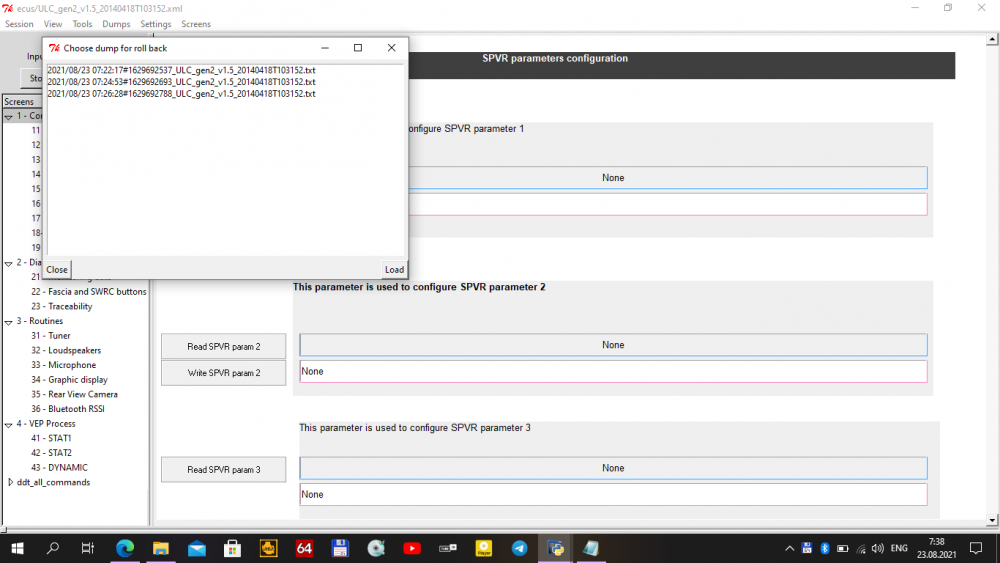The height and width of the screenshot is (563, 1000).
Task: Open the Bluetooth tray icon
Action: click(825, 548)
